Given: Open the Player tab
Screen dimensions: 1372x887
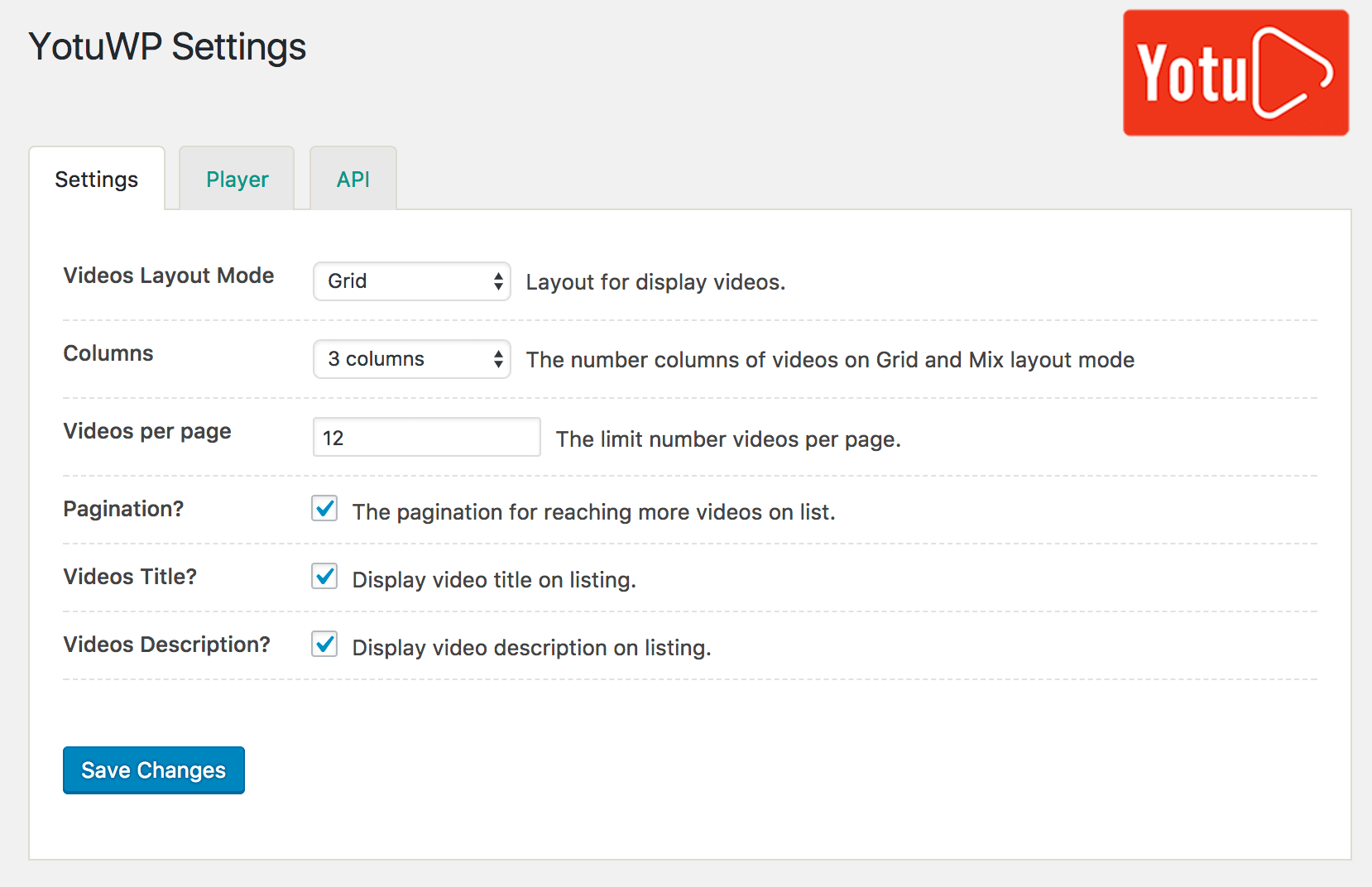Looking at the screenshot, I should [237, 179].
